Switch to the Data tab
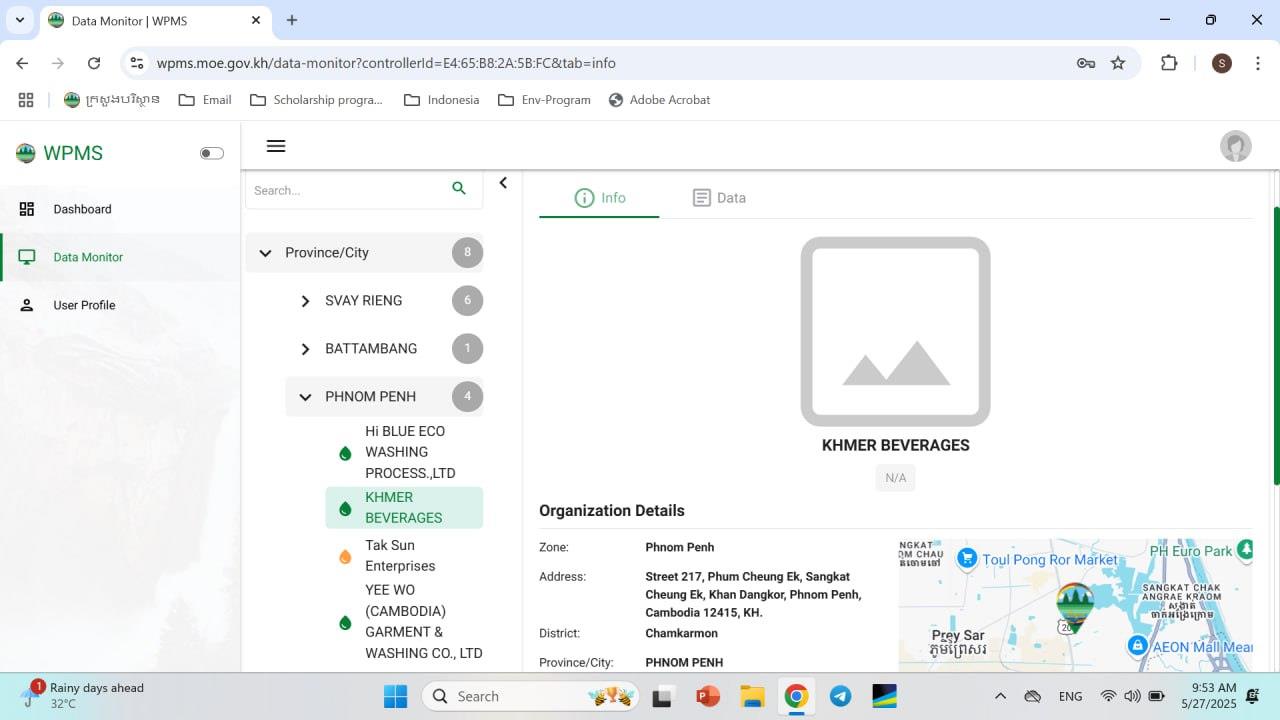1280x720 pixels. tap(719, 198)
